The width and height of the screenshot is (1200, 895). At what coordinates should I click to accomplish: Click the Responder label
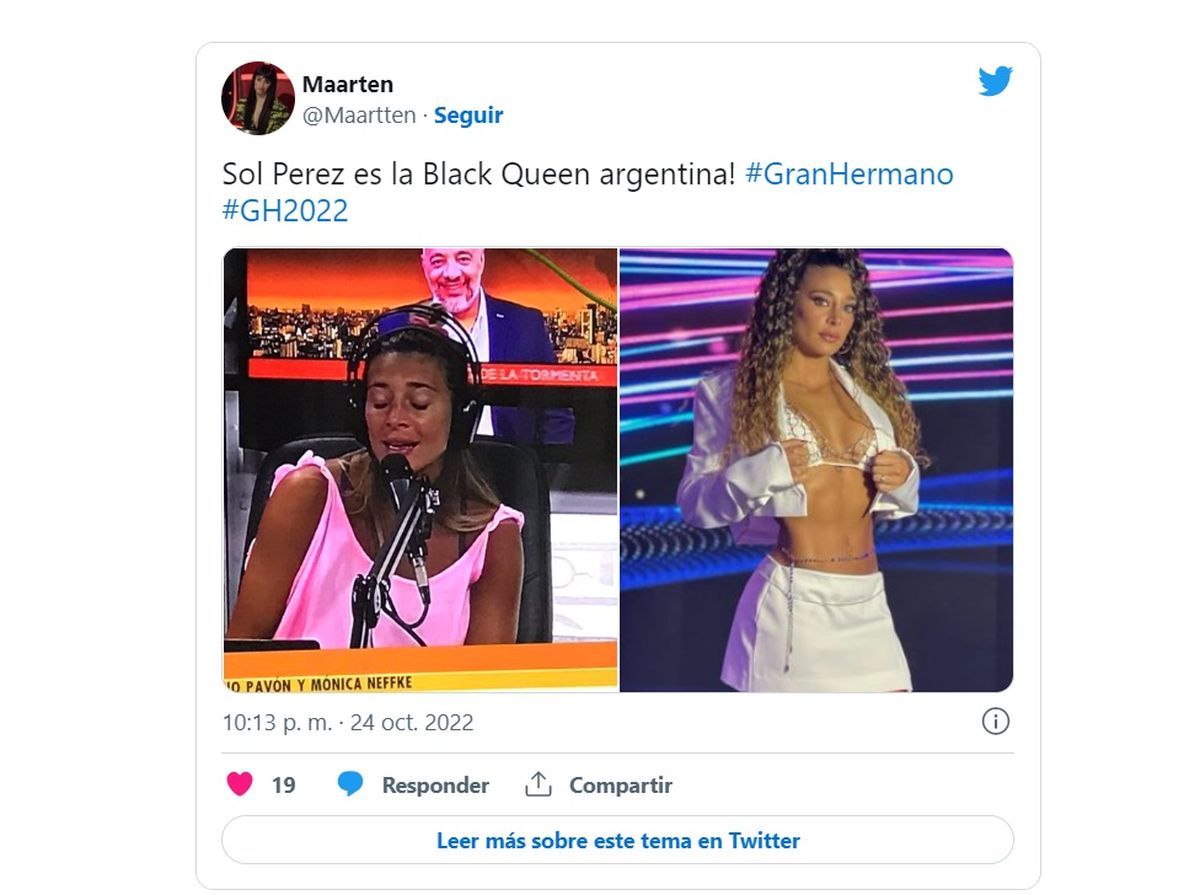(x=435, y=785)
